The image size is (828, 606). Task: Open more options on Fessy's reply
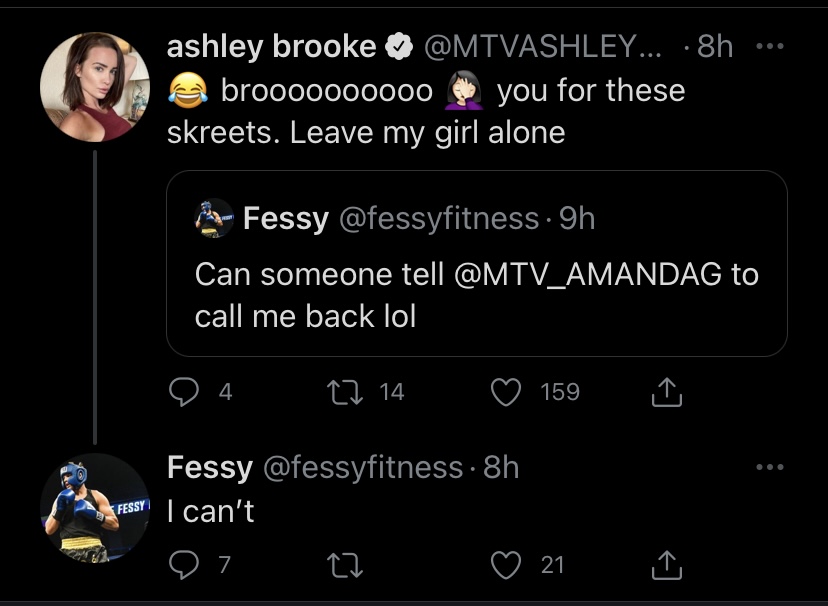pyautogui.click(x=770, y=467)
